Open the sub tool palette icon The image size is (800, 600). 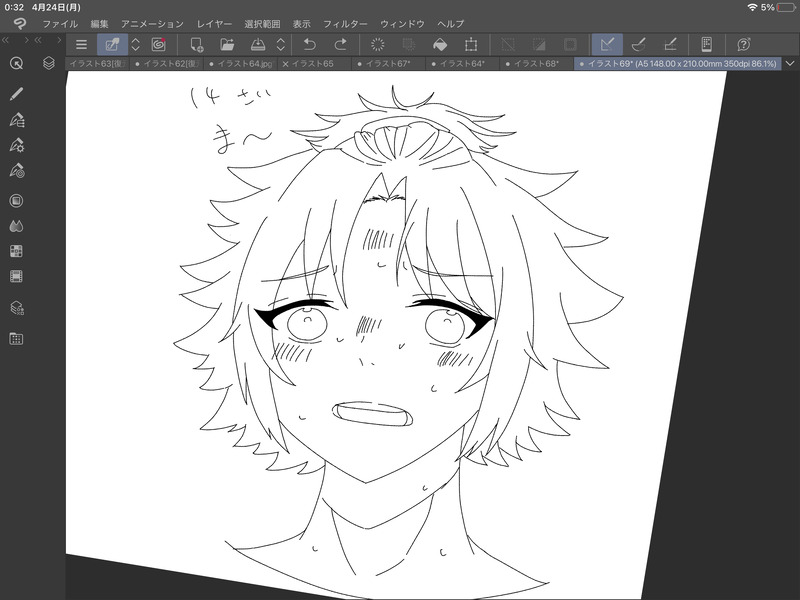click(x=17, y=120)
